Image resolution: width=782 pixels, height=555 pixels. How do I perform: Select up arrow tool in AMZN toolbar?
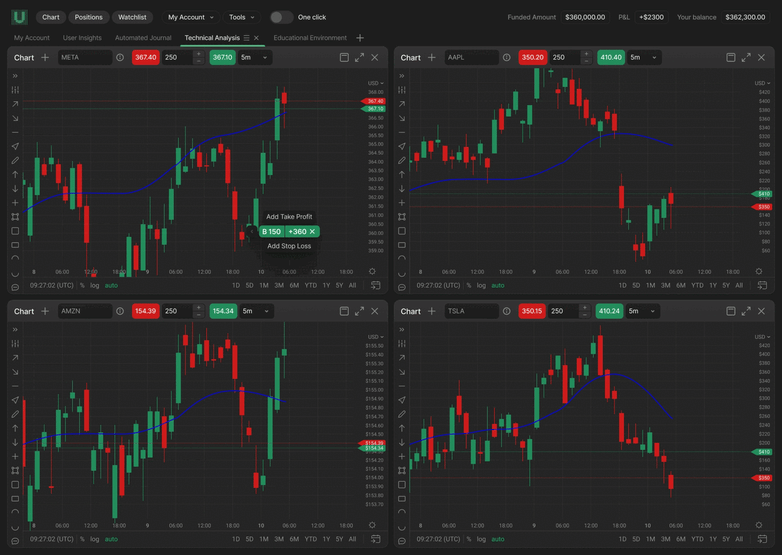tap(15, 428)
